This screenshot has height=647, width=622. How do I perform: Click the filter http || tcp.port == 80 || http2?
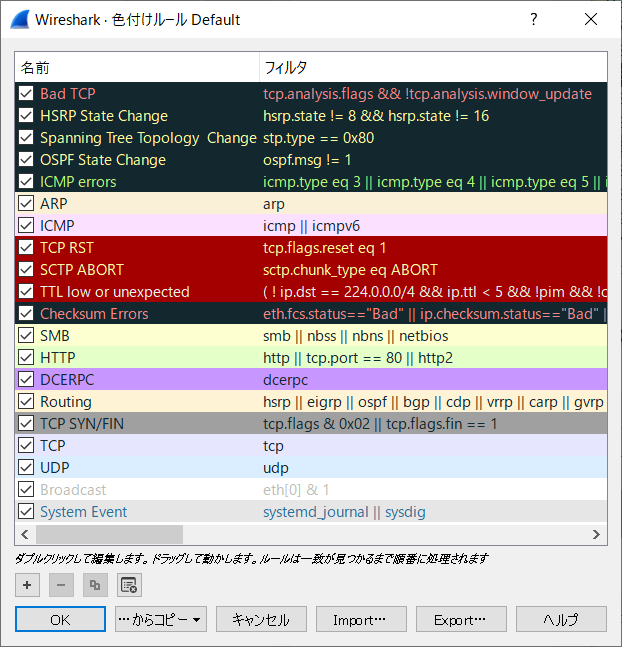(358, 358)
